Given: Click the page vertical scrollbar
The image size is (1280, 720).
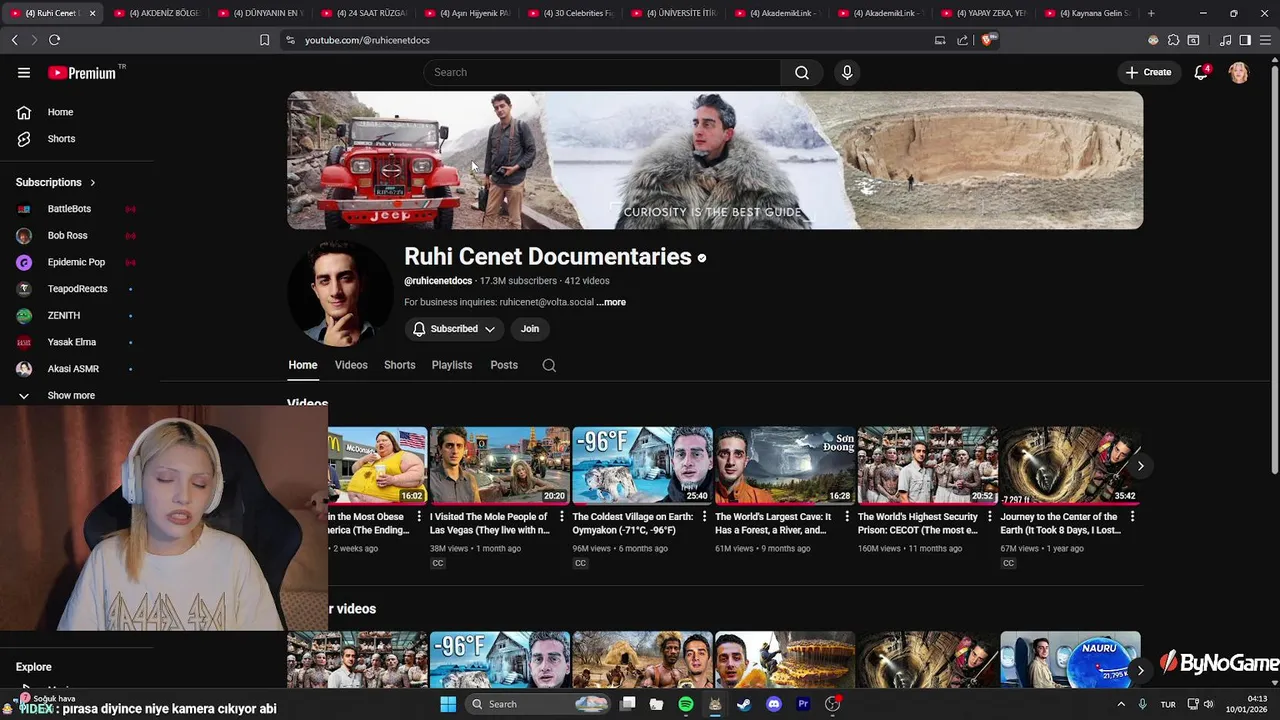Looking at the screenshot, I should tap(1274, 270).
